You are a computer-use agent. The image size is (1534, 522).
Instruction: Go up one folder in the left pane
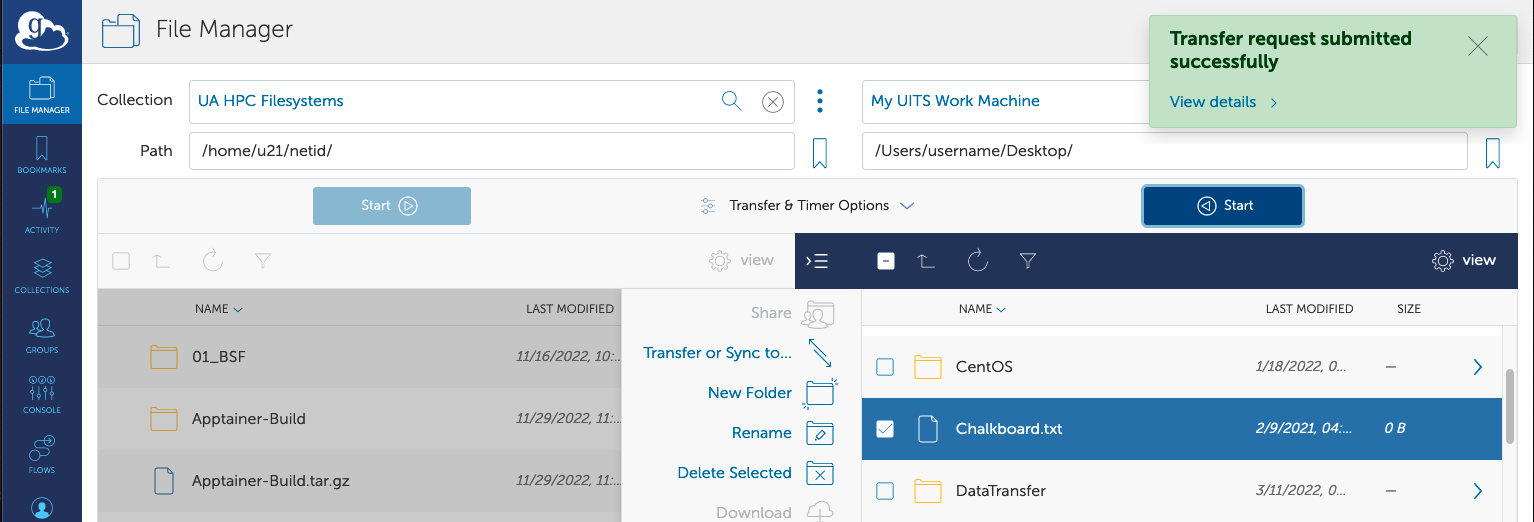coord(161,261)
